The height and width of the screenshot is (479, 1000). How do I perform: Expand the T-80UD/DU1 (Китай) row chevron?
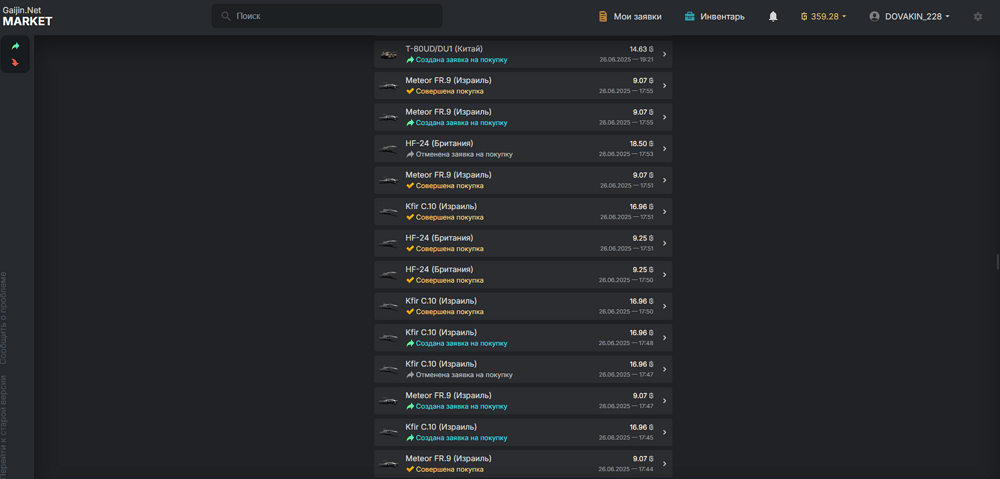coord(664,54)
